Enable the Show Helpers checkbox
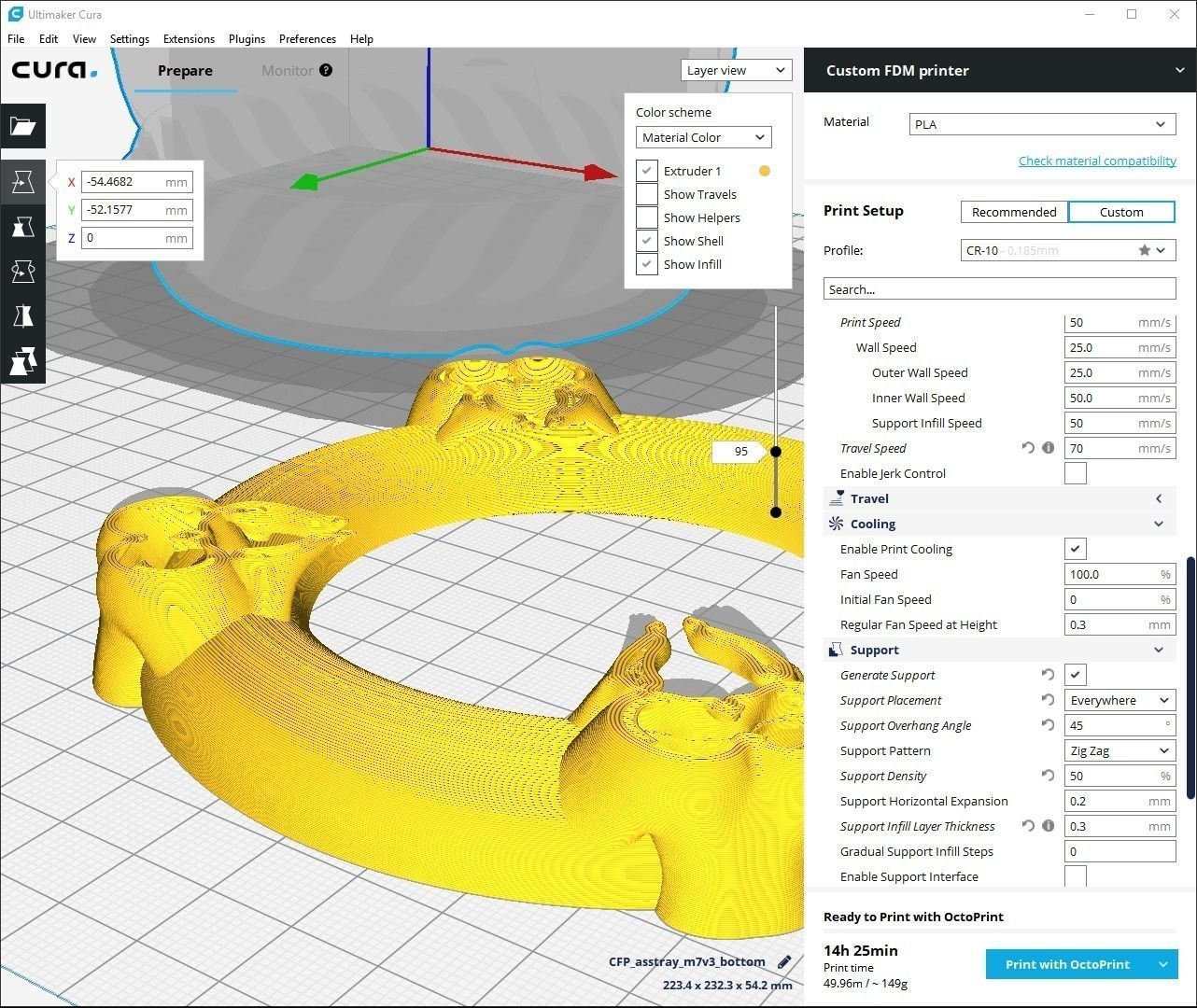Viewport: 1197px width, 1008px height. 647,217
